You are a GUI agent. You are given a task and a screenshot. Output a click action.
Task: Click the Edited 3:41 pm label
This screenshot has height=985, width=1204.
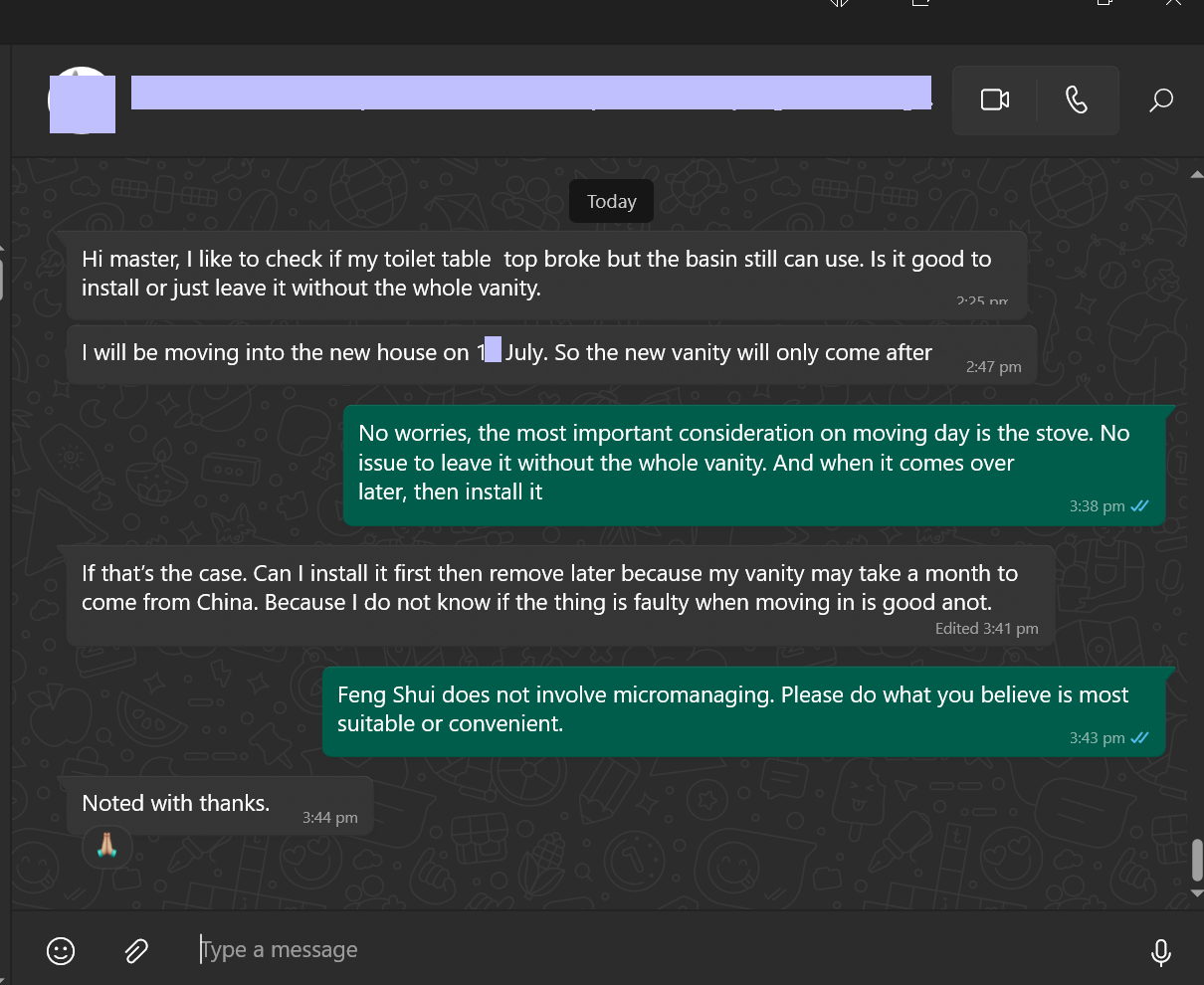pos(986,629)
